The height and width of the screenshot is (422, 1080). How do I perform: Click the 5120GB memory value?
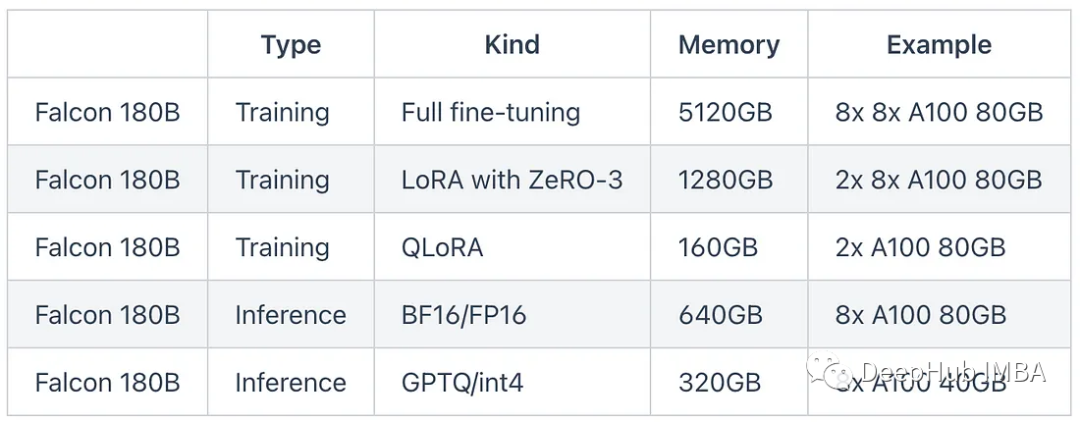(725, 112)
